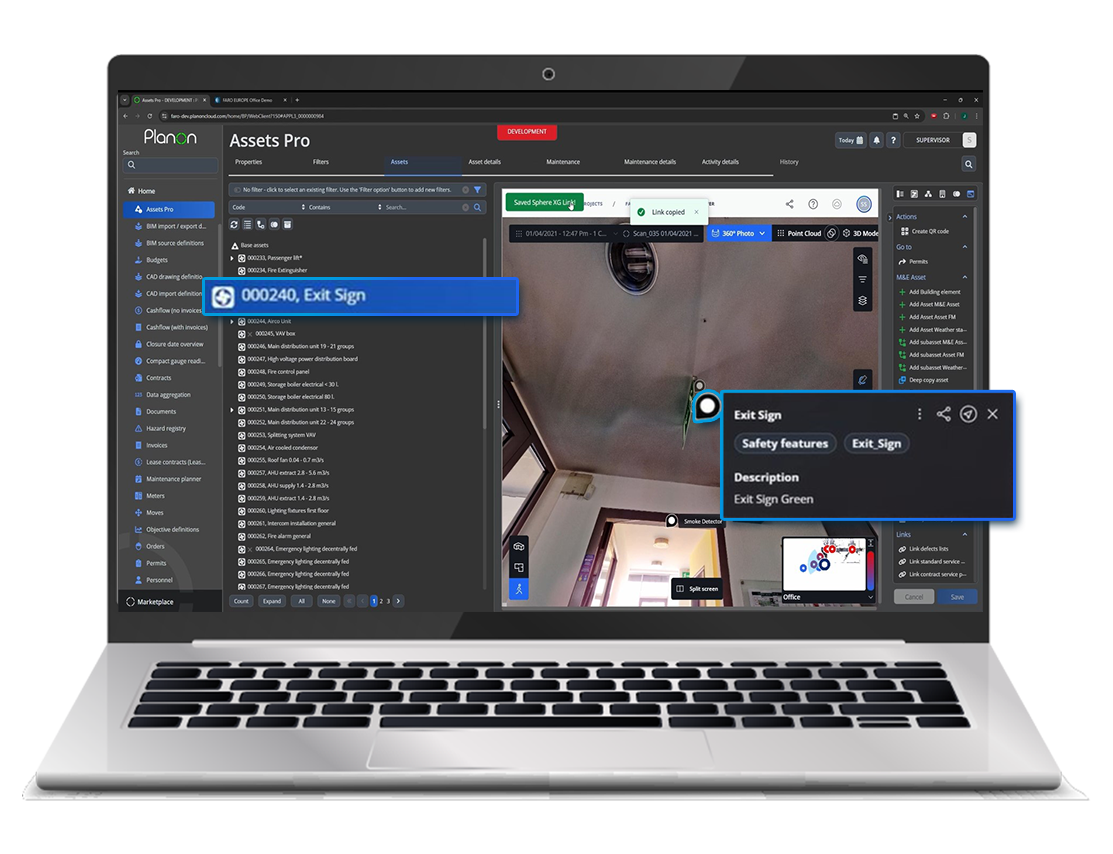Image resolution: width=1113 pixels, height=854 pixels.
Task: Click the magnifier beside the Search... field
Action: [x=478, y=207]
